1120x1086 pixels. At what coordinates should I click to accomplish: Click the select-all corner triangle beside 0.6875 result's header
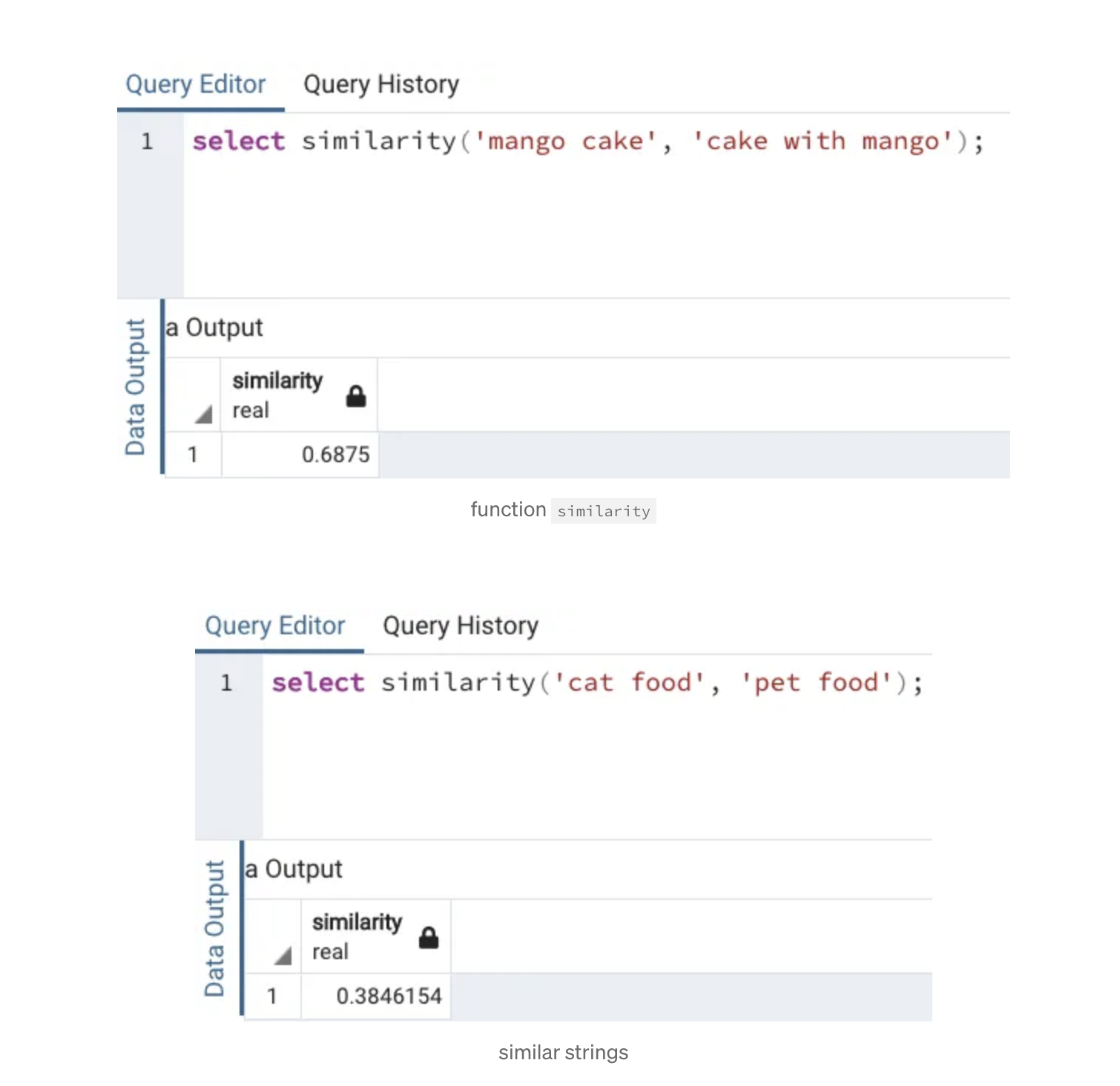click(x=203, y=415)
